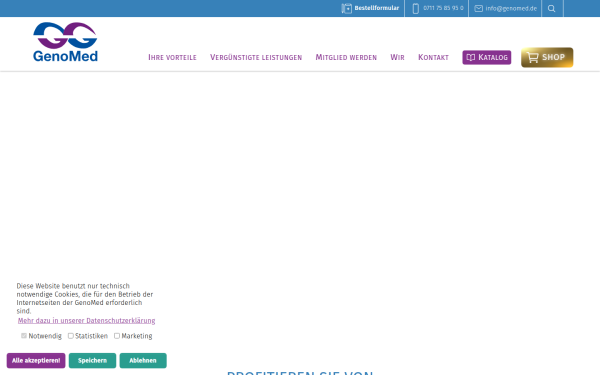Go to Mitglied werden page
Viewport: 600px width, 375px height.
[346, 57]
